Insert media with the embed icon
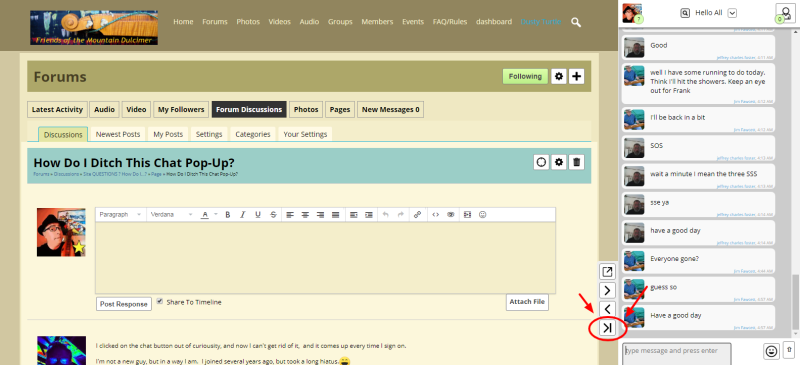800x365 pixels. (x=467, y=215)
